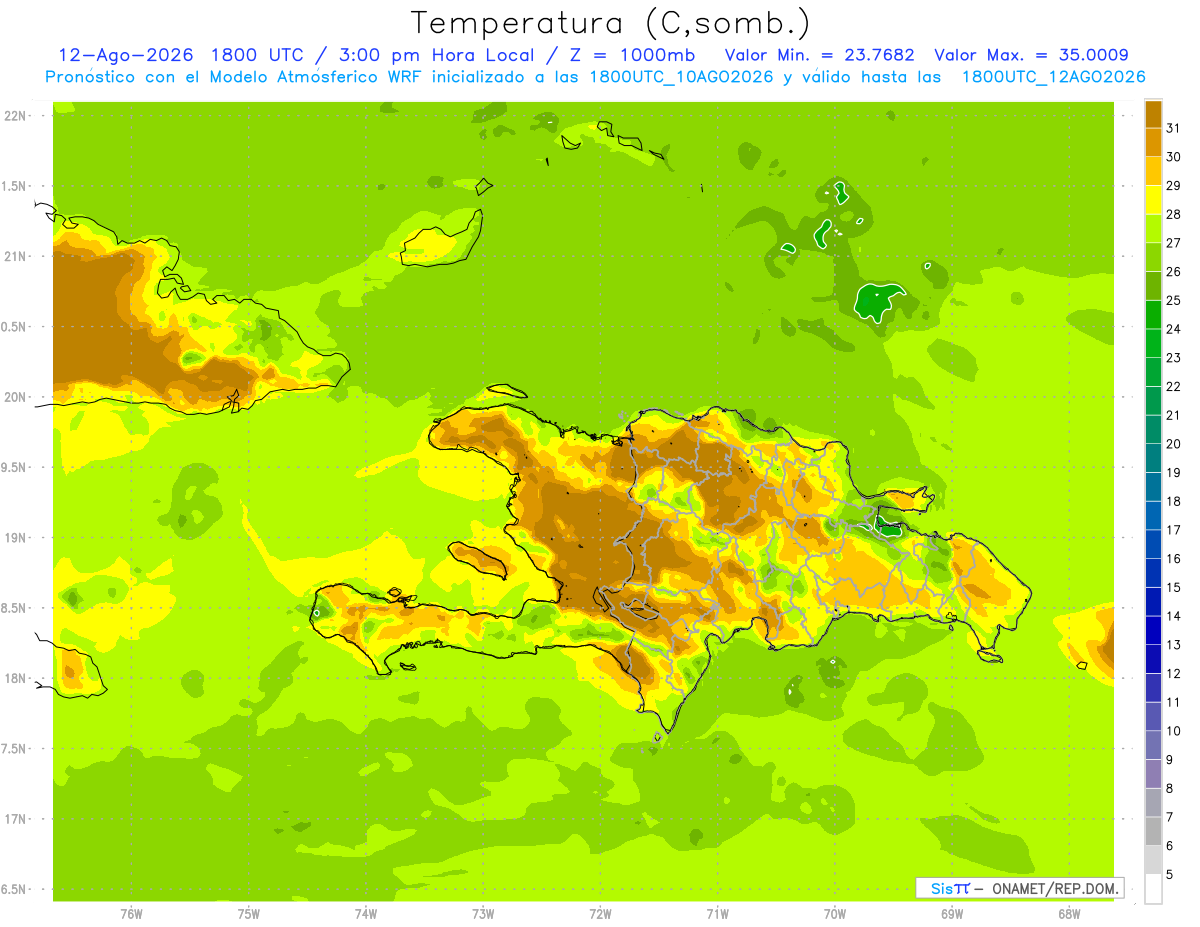Click the "71W" longitude label

coord(717,914)
